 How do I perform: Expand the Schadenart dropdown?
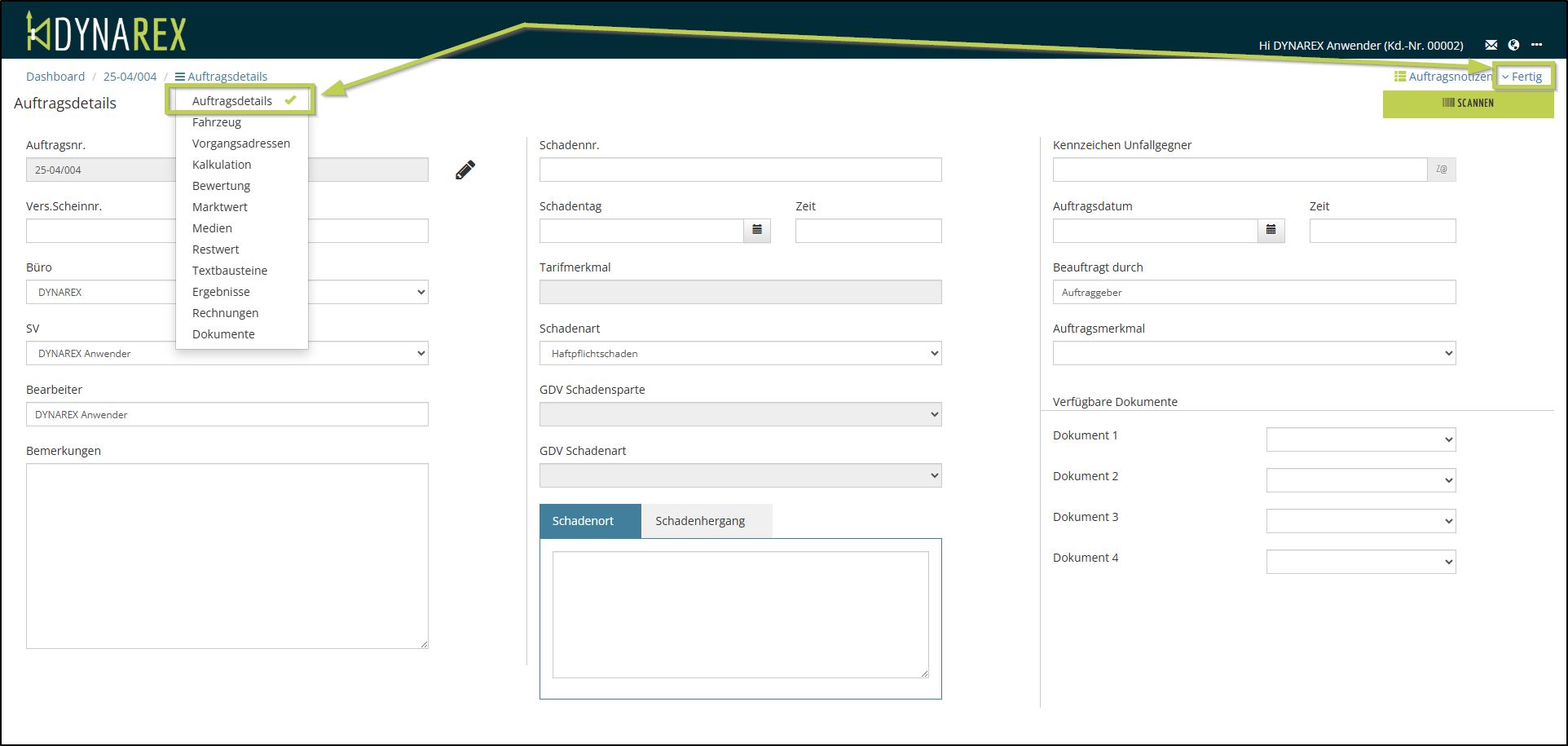(x=740, y=353)
